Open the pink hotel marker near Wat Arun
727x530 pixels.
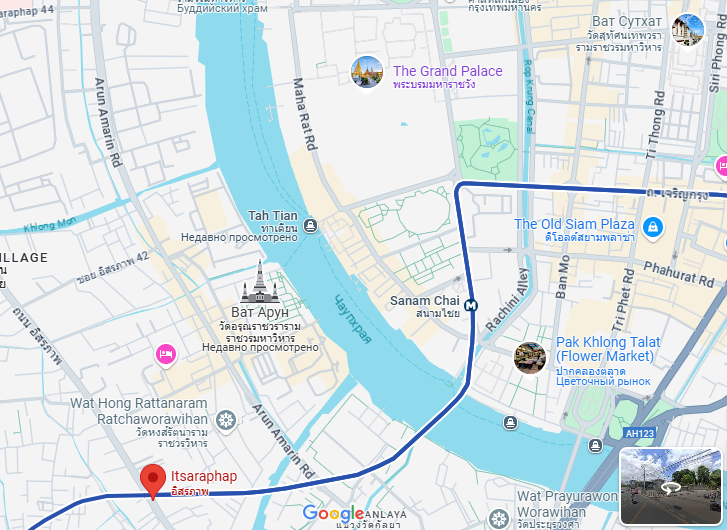point(166,355)
